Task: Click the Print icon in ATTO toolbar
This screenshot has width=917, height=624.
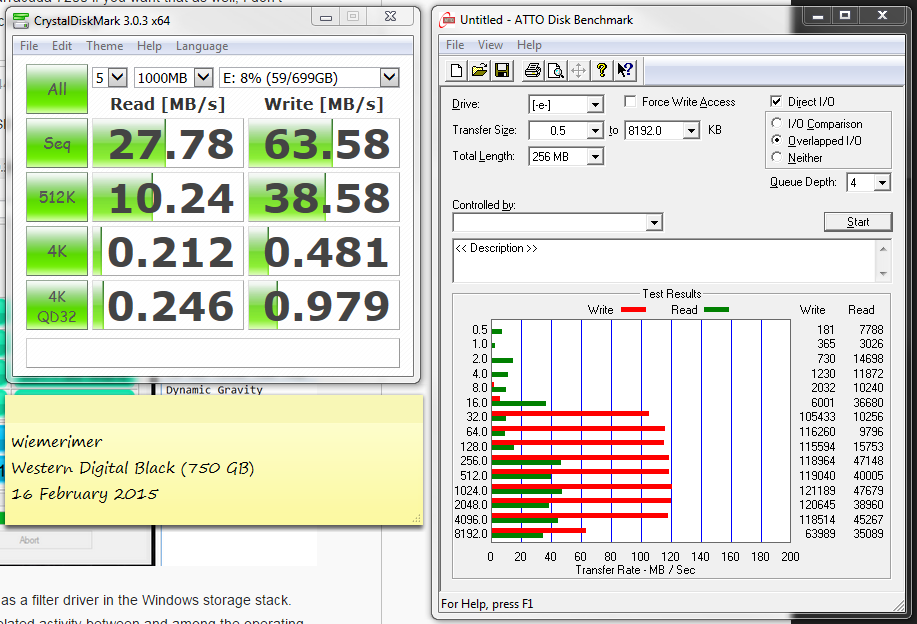Action: tap(532, 70)
